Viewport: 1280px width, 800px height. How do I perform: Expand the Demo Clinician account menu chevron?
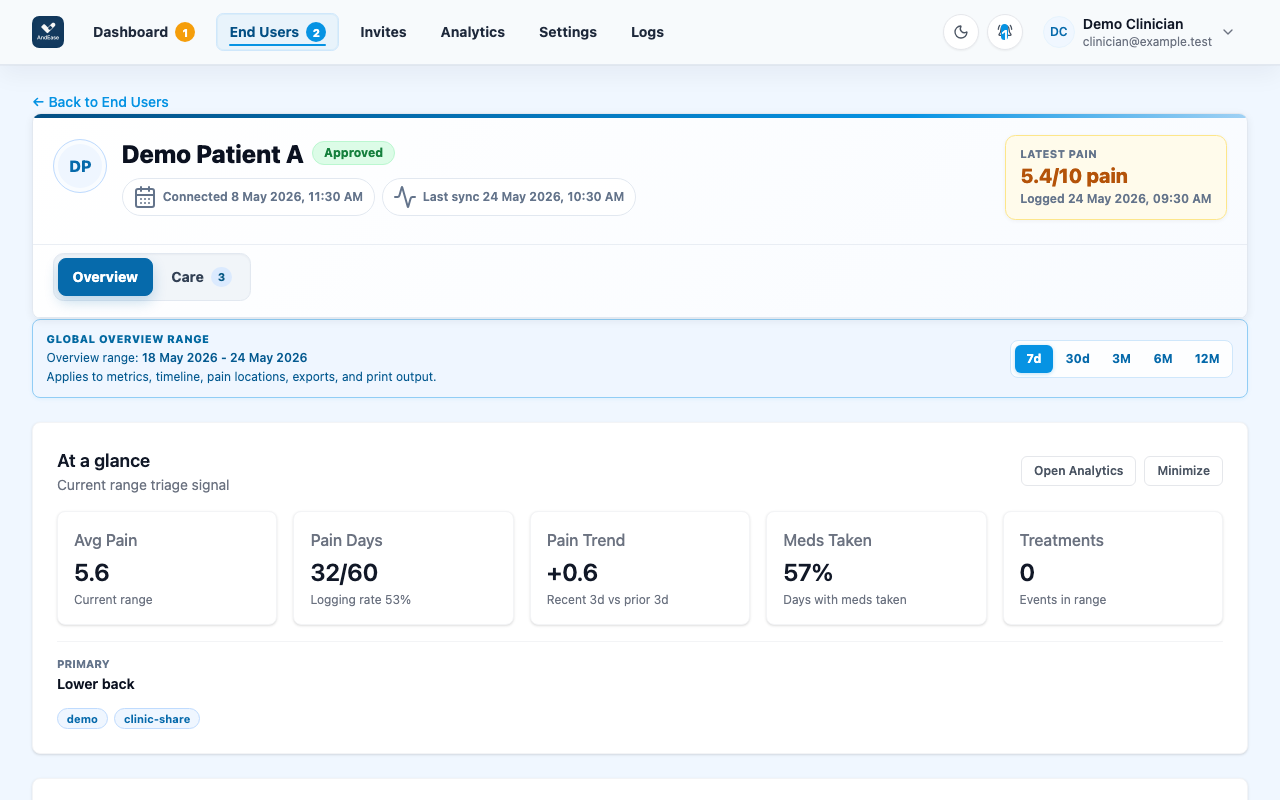point(1228,32)
